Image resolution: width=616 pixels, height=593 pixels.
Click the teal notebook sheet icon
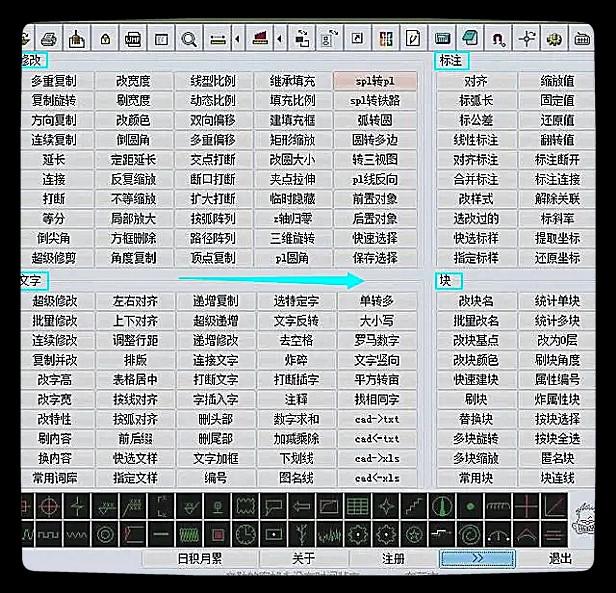pos(470,39)
